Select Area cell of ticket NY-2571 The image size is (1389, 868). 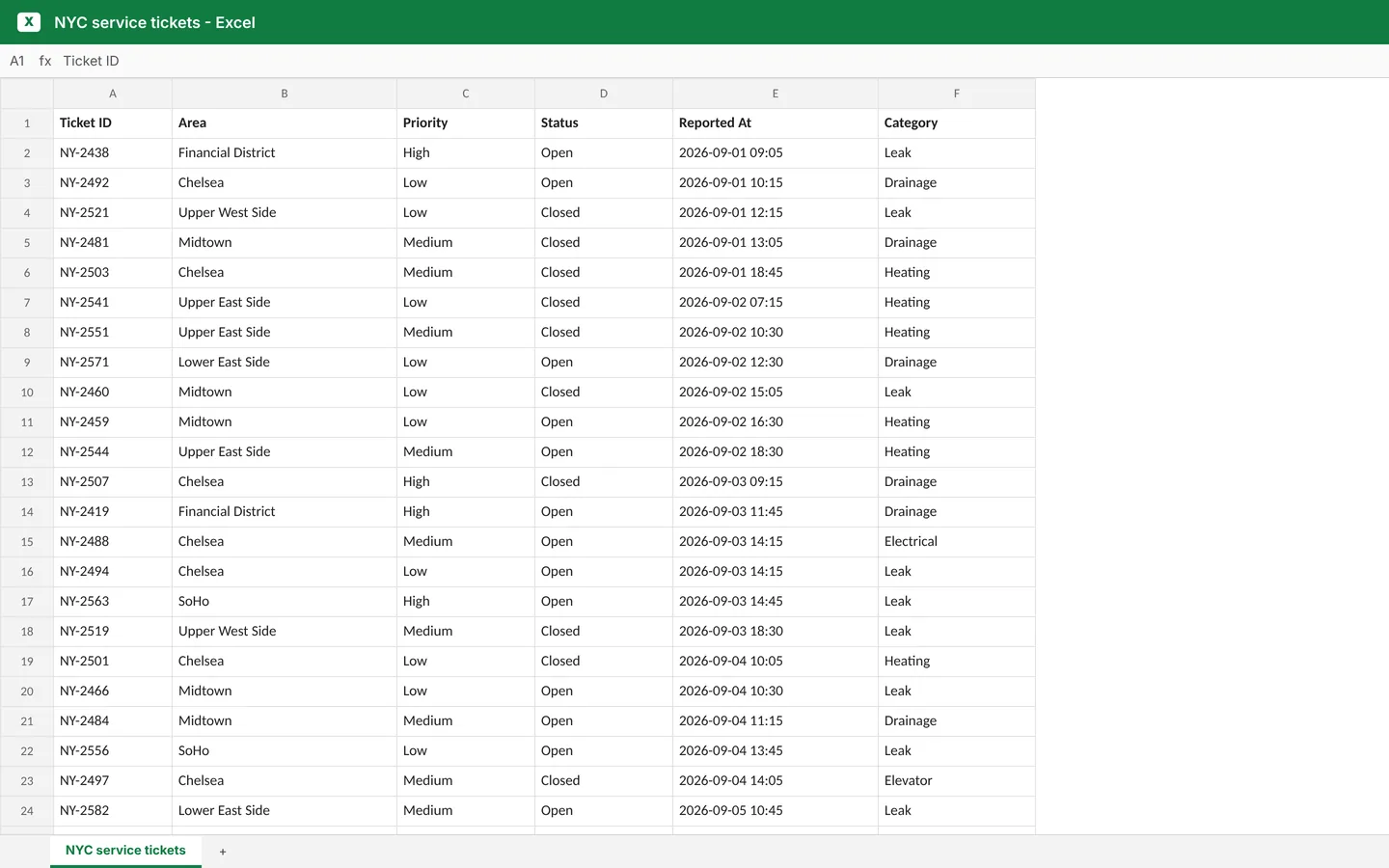(x=285, y=363)
